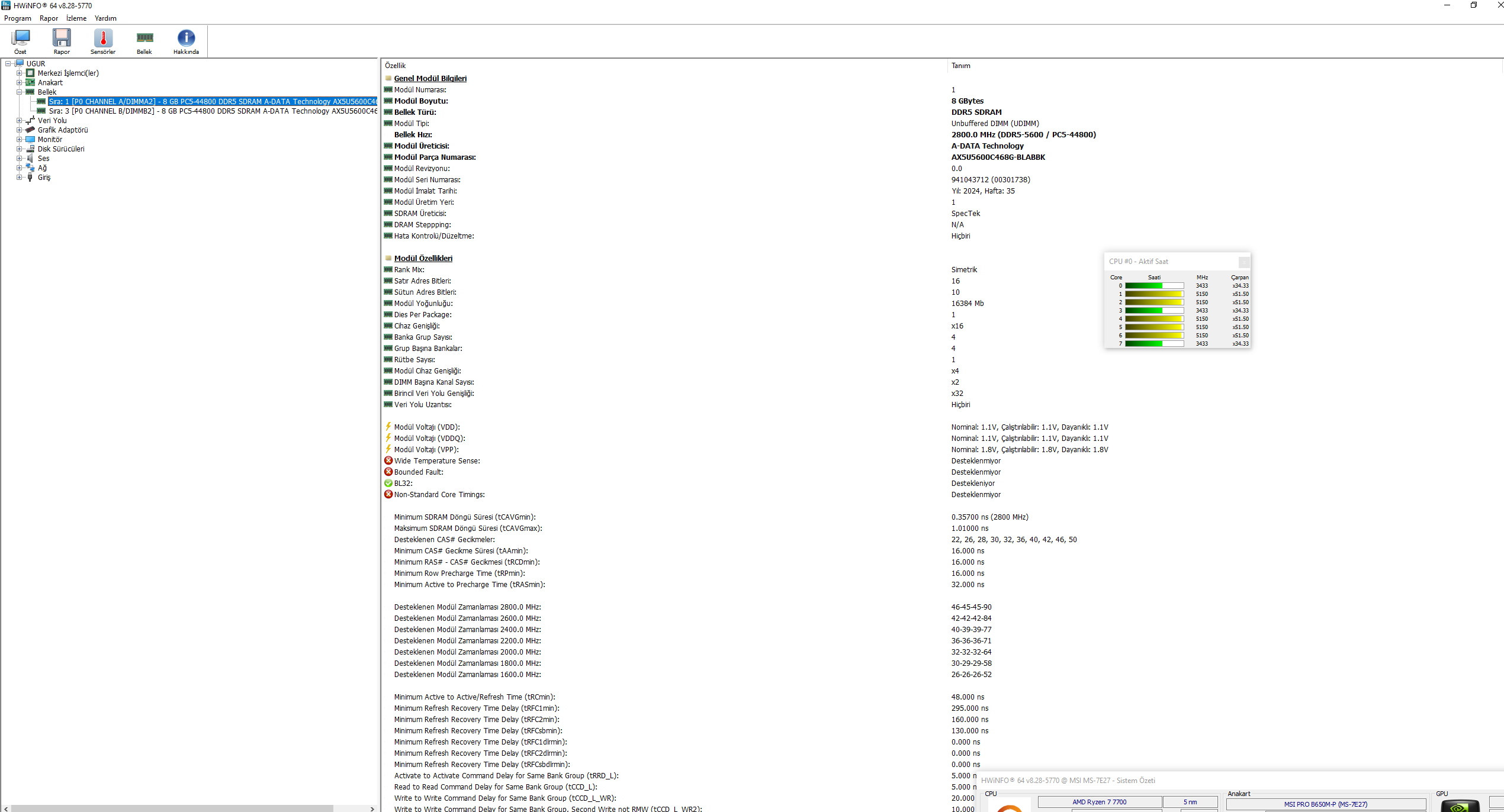Click AMD Ryzen 7 7700 field
1504x812 pixels.
(1099, 802)
